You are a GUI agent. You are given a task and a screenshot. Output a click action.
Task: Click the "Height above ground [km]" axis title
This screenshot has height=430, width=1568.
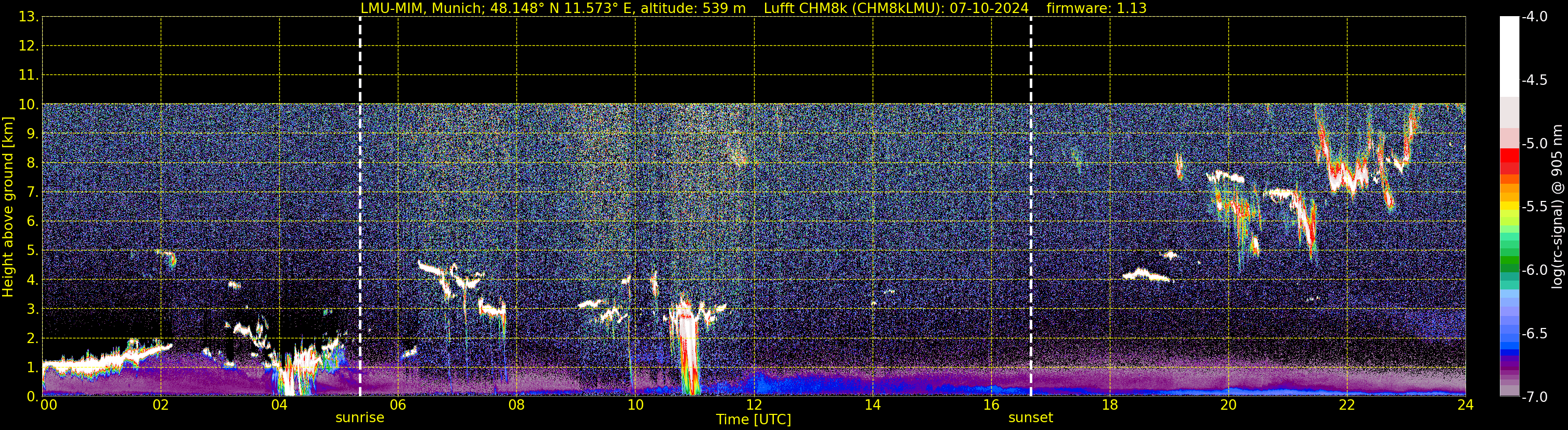point(8,207)
